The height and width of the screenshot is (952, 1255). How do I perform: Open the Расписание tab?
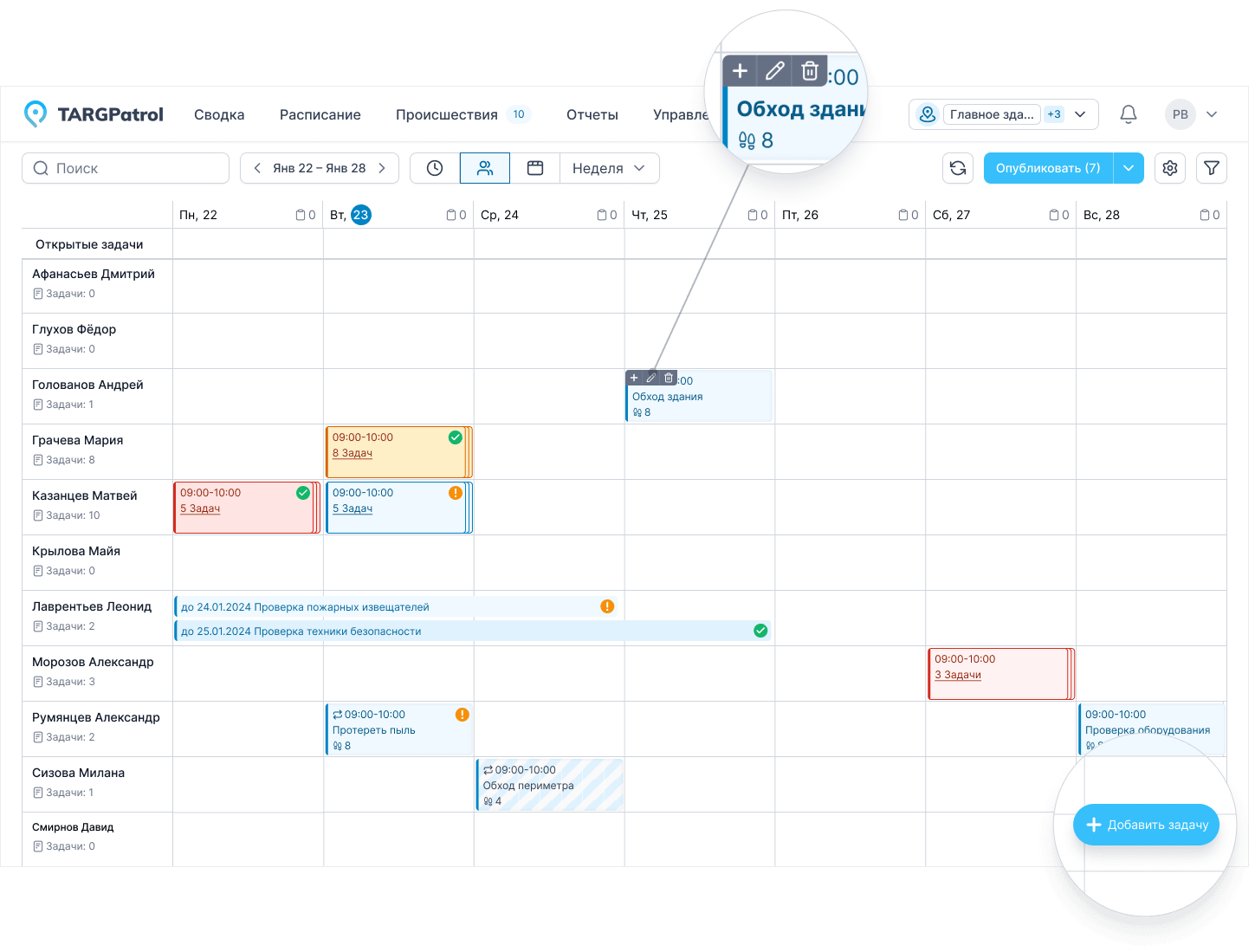(320, 114)
